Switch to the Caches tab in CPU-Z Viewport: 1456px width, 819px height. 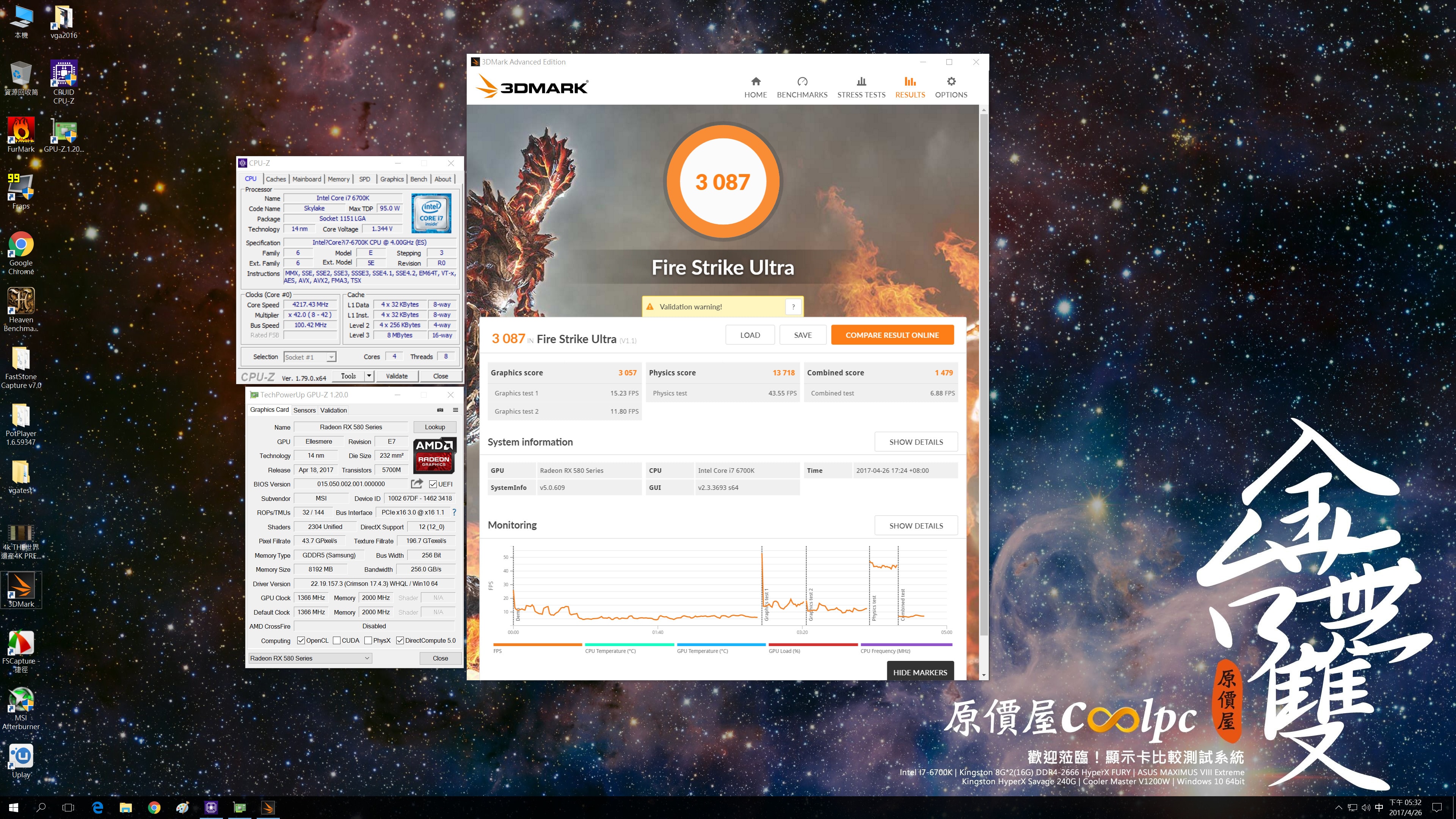(276, 179)
